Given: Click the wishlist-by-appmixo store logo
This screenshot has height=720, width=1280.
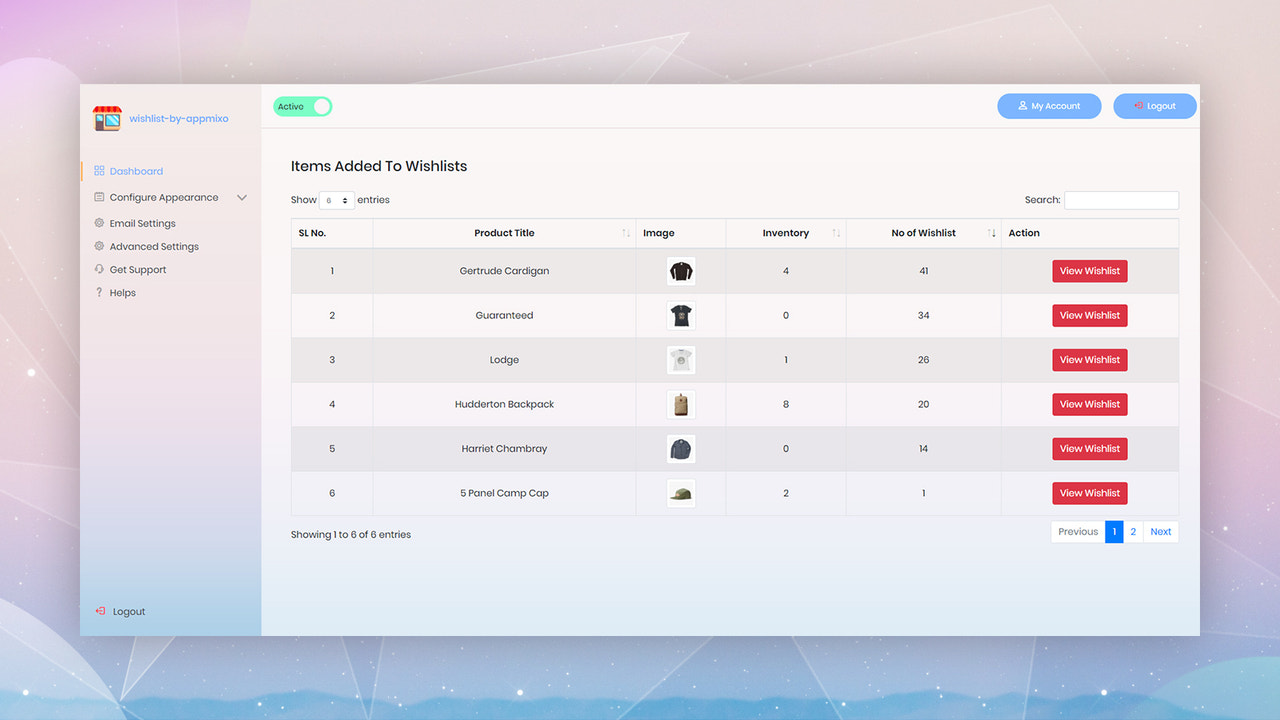Looking at the screenshot, I should pos(106,118).
